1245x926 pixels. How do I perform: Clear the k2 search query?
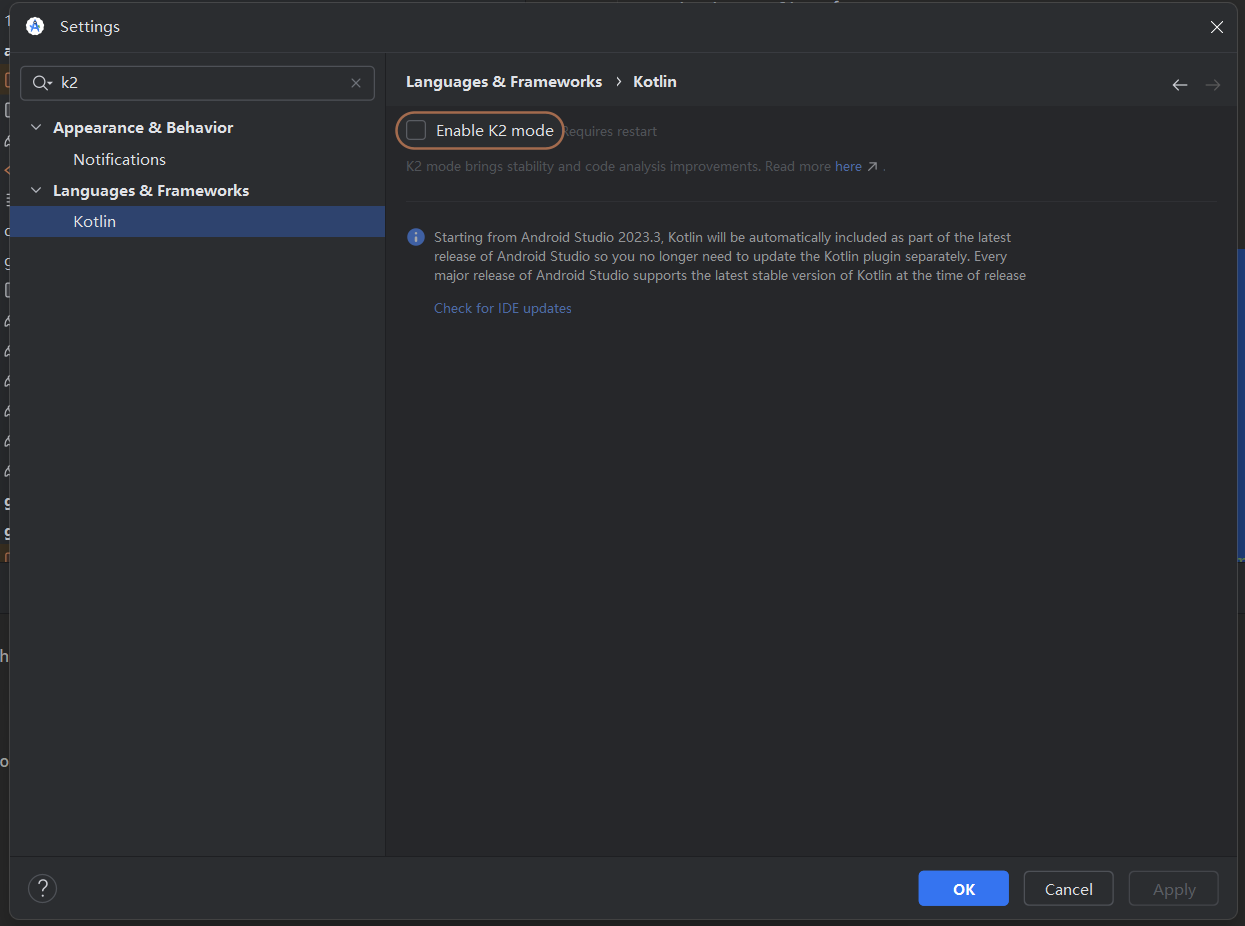(356, 83)
